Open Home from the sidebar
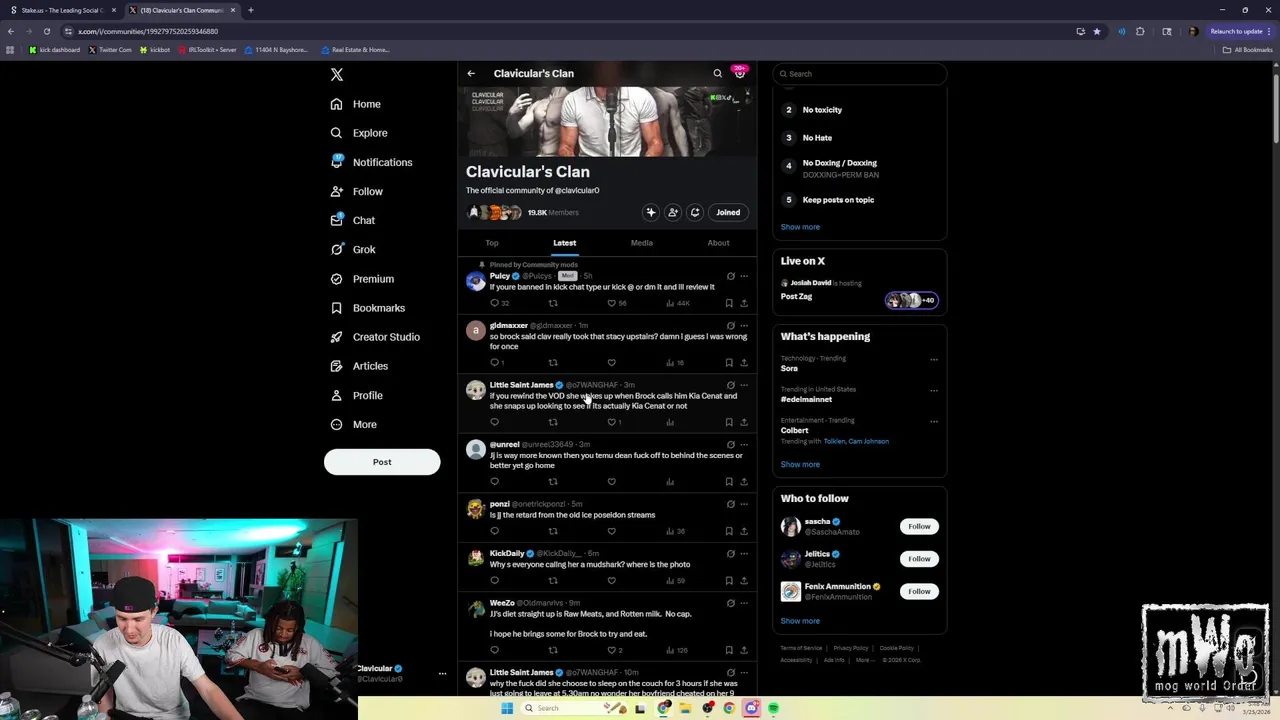The width and height of the screenshot is (1280, 720). point(355,104)
